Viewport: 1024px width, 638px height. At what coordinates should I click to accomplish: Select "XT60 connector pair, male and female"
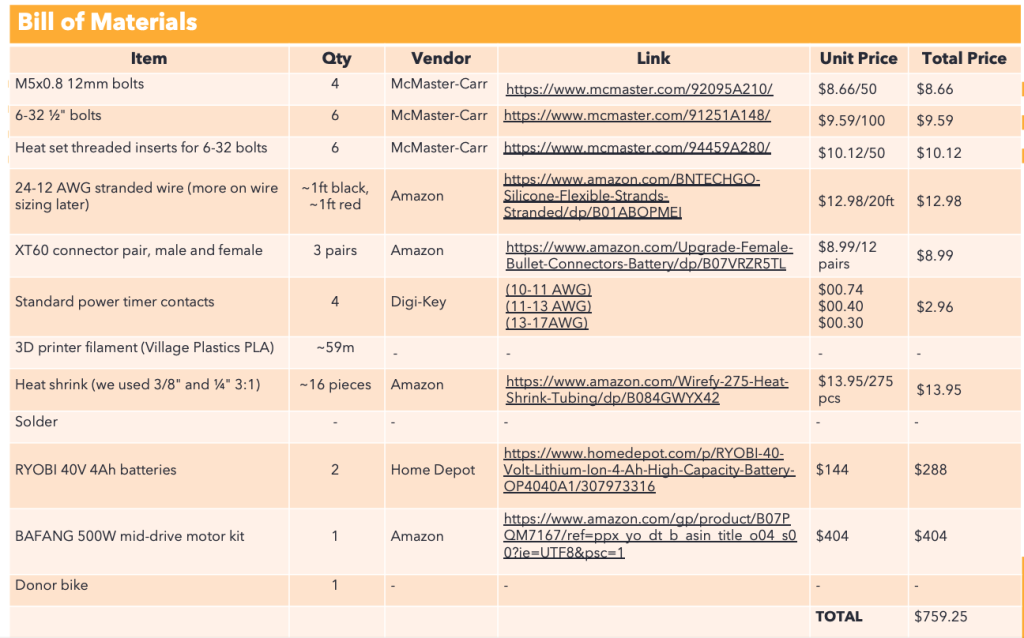pyautogui.click(x=139, y=251)
